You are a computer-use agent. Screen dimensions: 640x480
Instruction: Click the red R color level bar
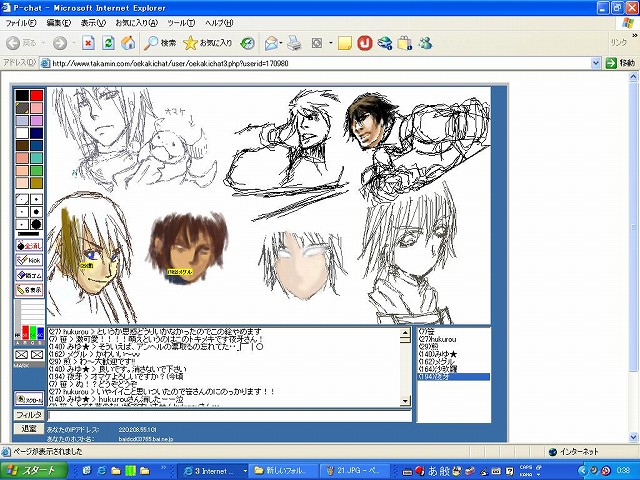[x=26, y=332]
